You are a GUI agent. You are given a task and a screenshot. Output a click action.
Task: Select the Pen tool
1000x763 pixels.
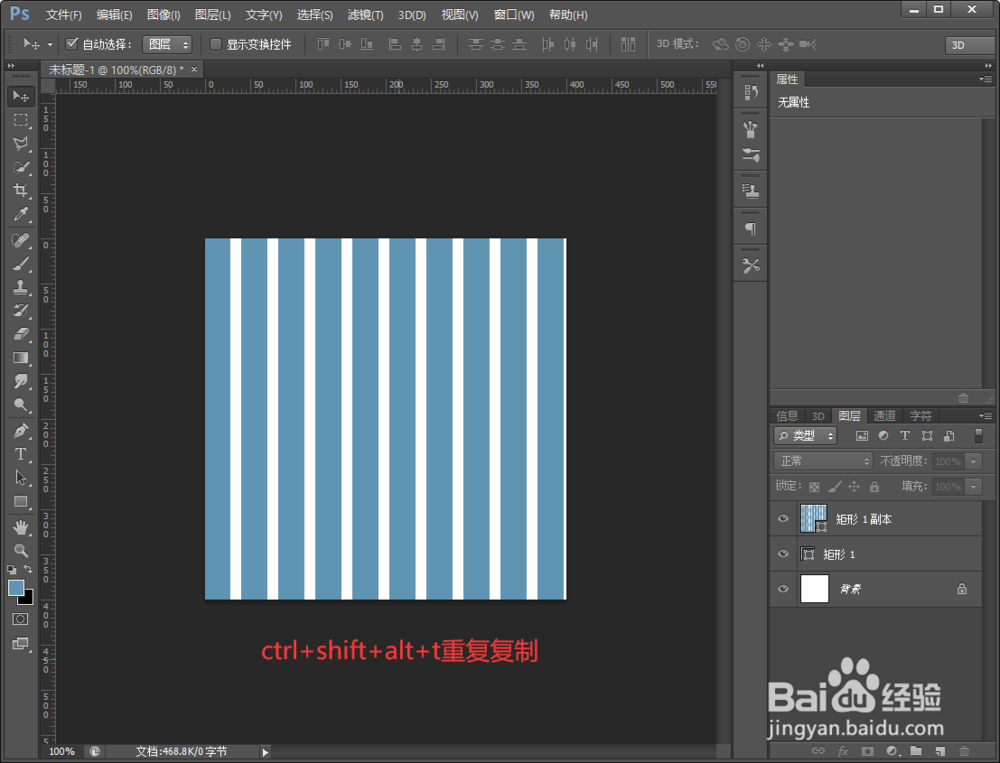(20, 431)
